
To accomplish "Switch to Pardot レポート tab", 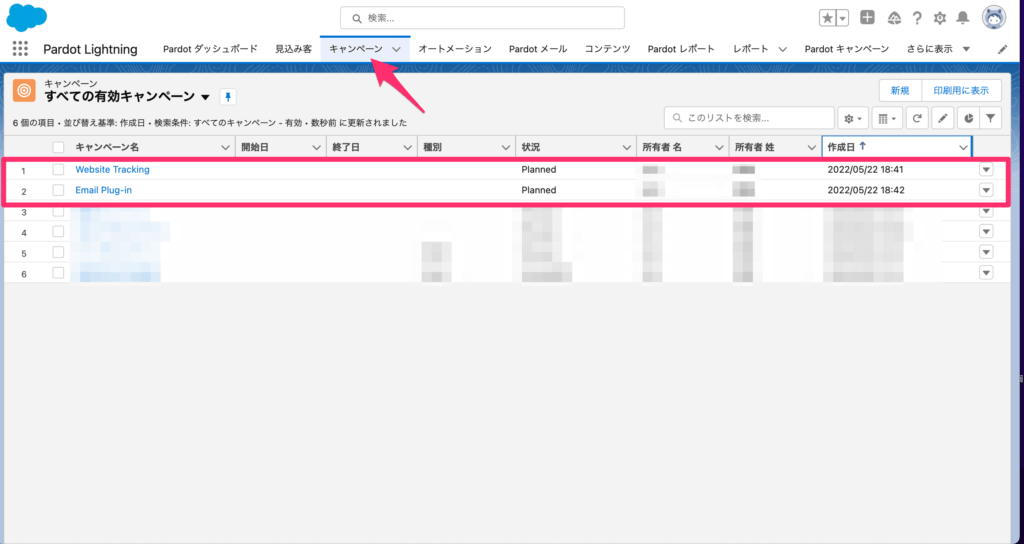I will (x=681, y=49).
